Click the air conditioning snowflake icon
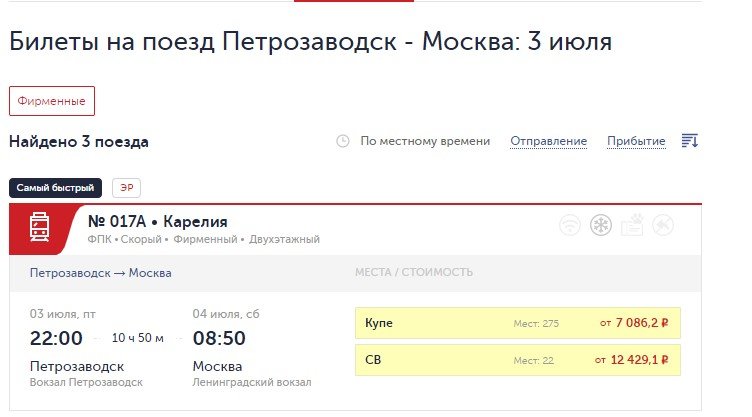 [x=601, y=226]
